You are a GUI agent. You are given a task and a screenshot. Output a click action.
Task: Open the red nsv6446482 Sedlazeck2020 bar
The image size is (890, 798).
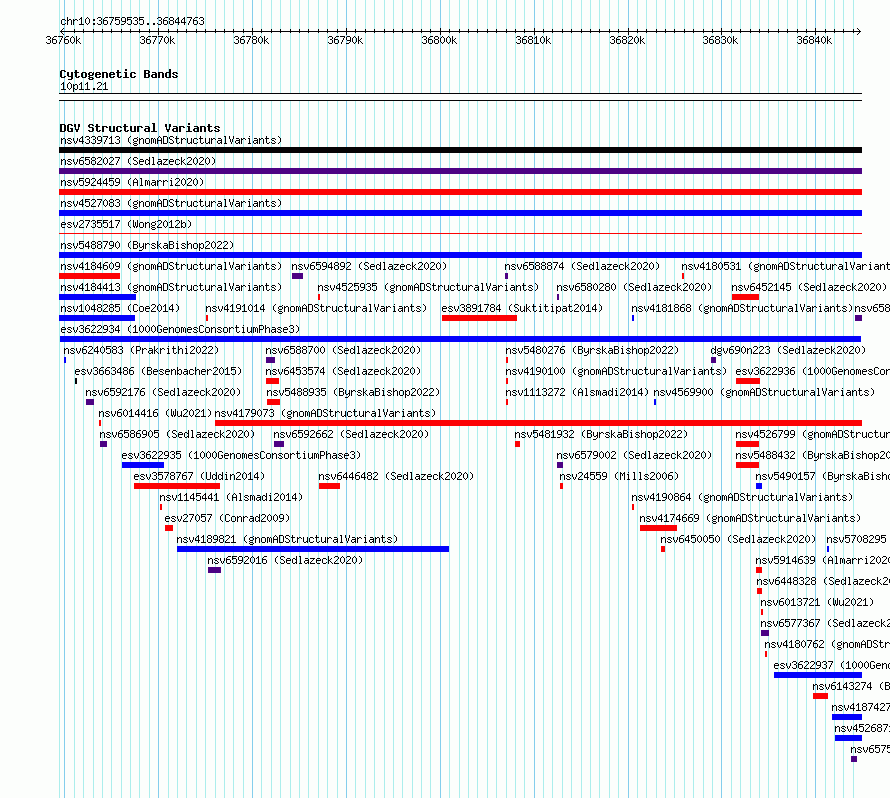tap(330, 486)
